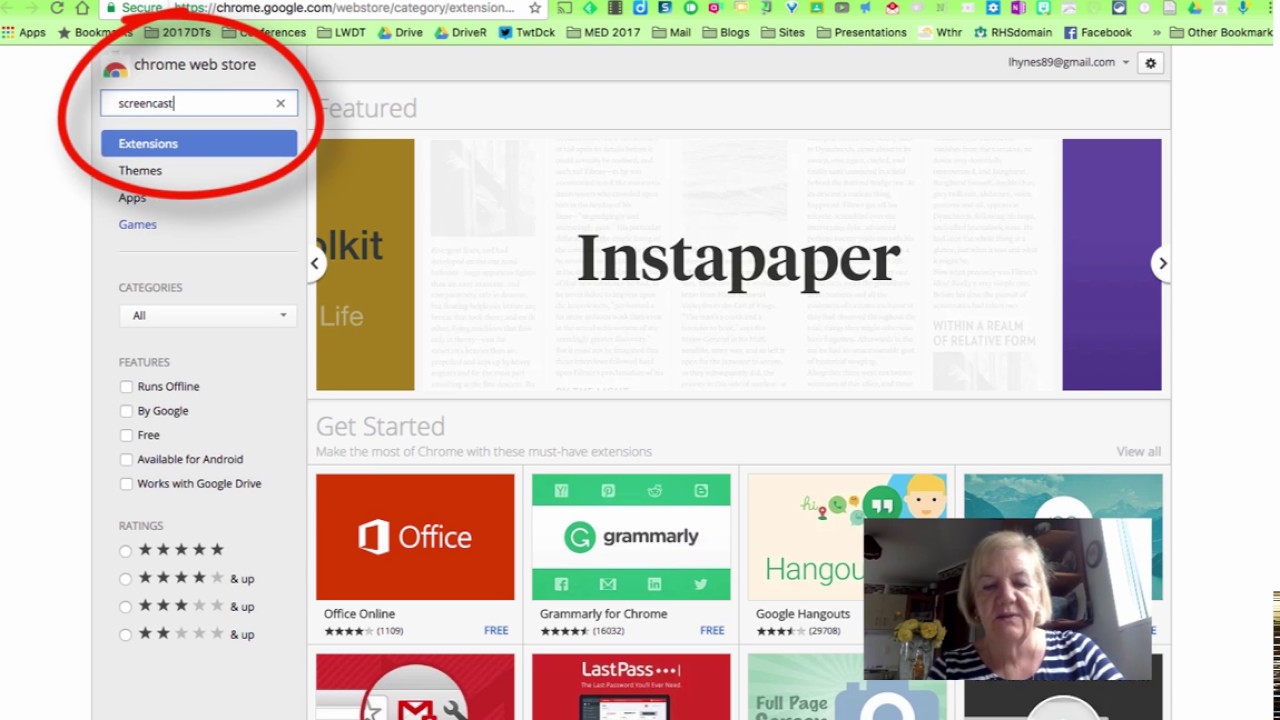This screenshot has height=720, width=1280.
Task: Click the chrome web store logo
Action: pyautogui.click(x=179, y=65)
